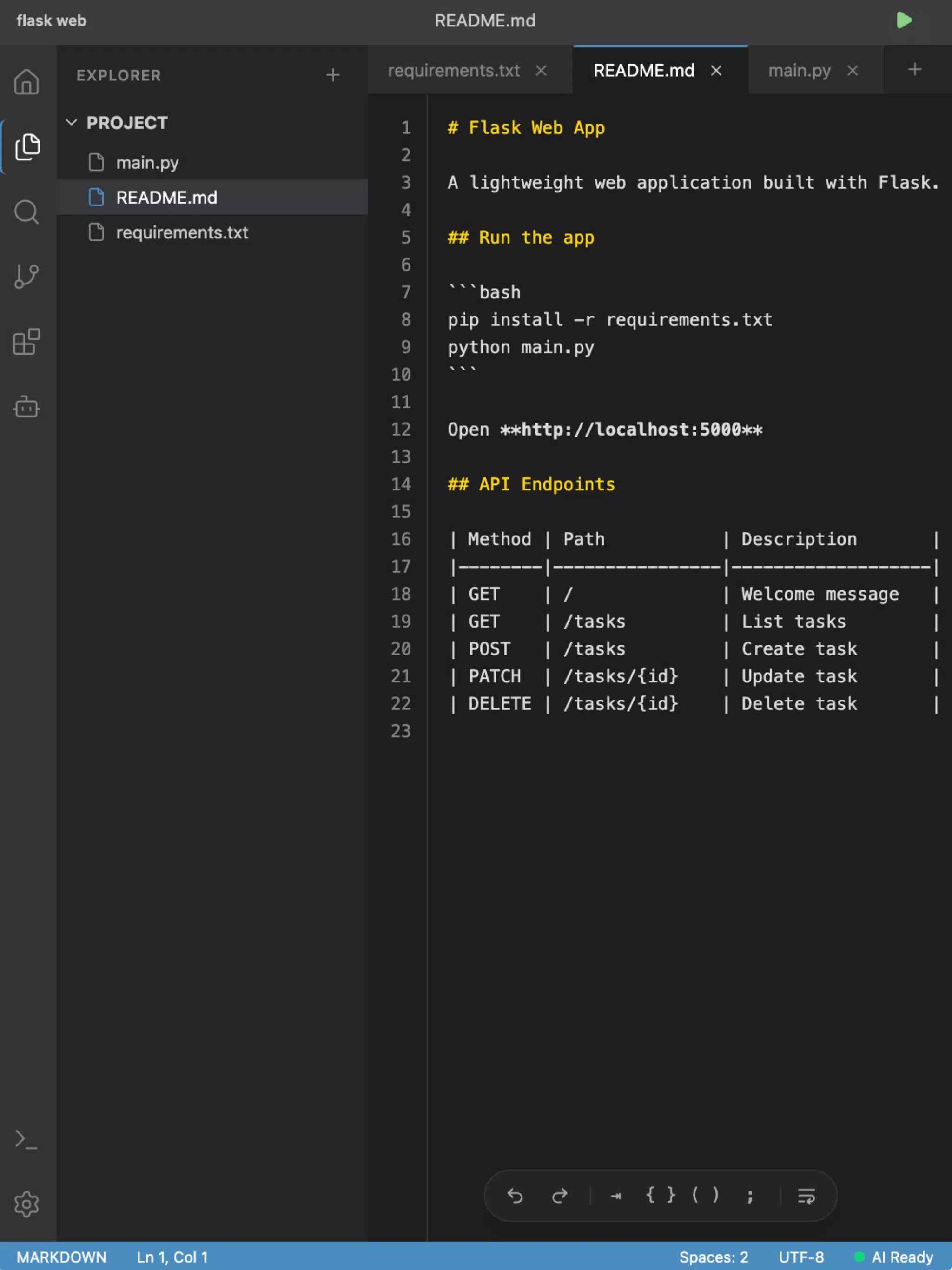Image resolution: width=952 pixels, height=1270 pixels.
Task: Open requirements.txt in the file tree
Action: pos(212,232)
